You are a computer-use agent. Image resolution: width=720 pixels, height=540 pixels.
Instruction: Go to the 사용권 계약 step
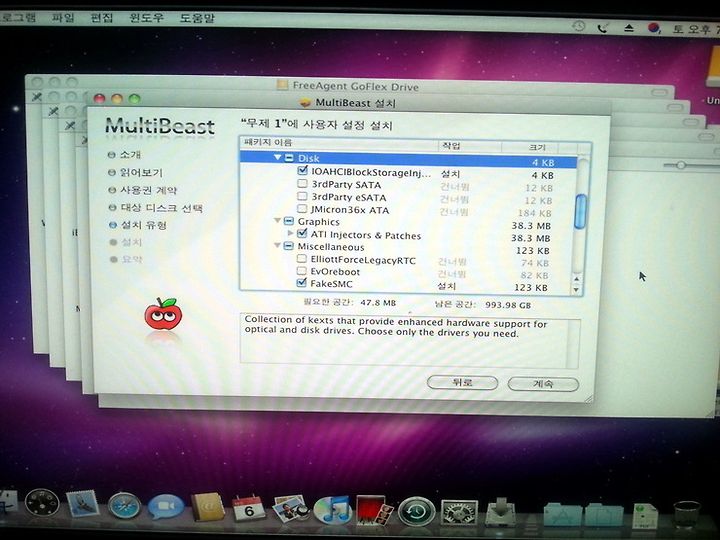click(x=148, y=190)
